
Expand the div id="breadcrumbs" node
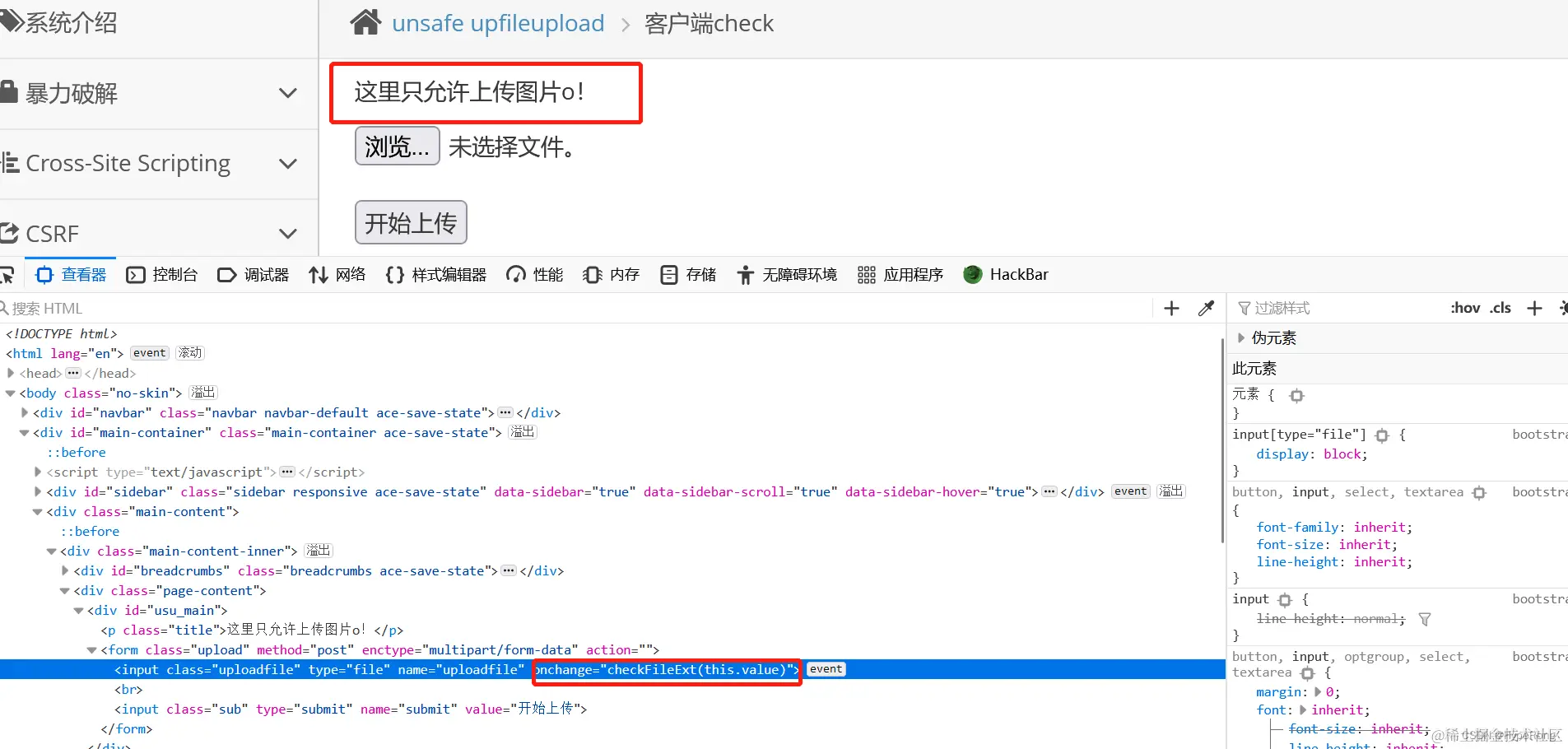tap(65, 571)
